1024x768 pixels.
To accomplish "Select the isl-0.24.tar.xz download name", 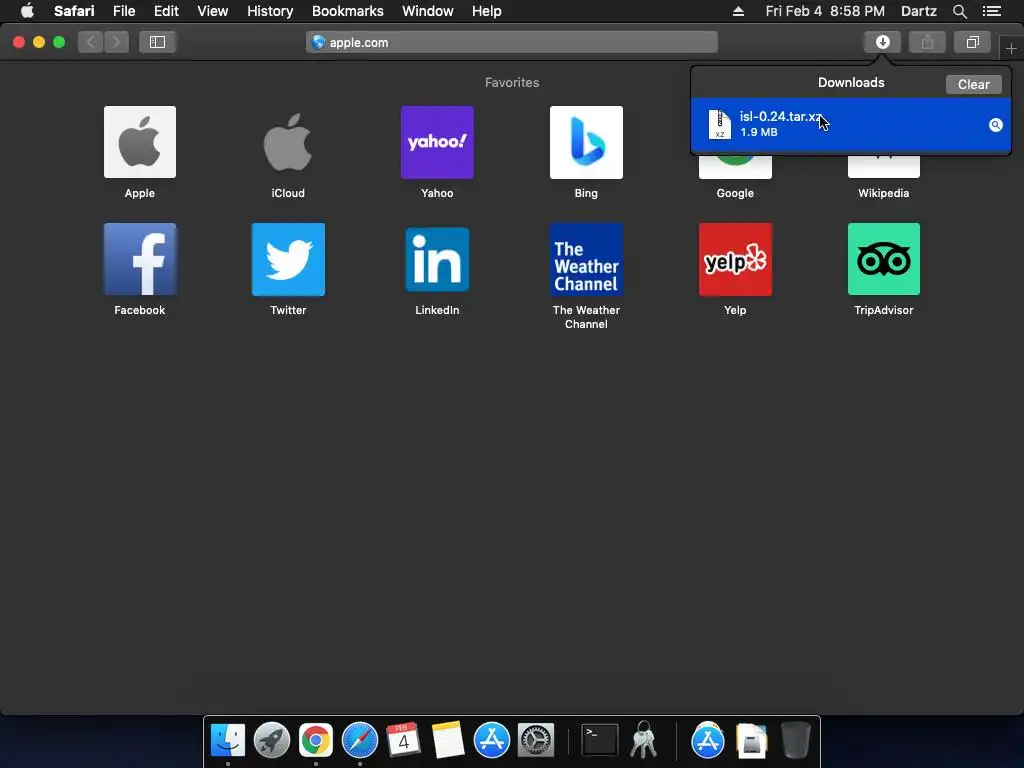I will coord(780,116).
